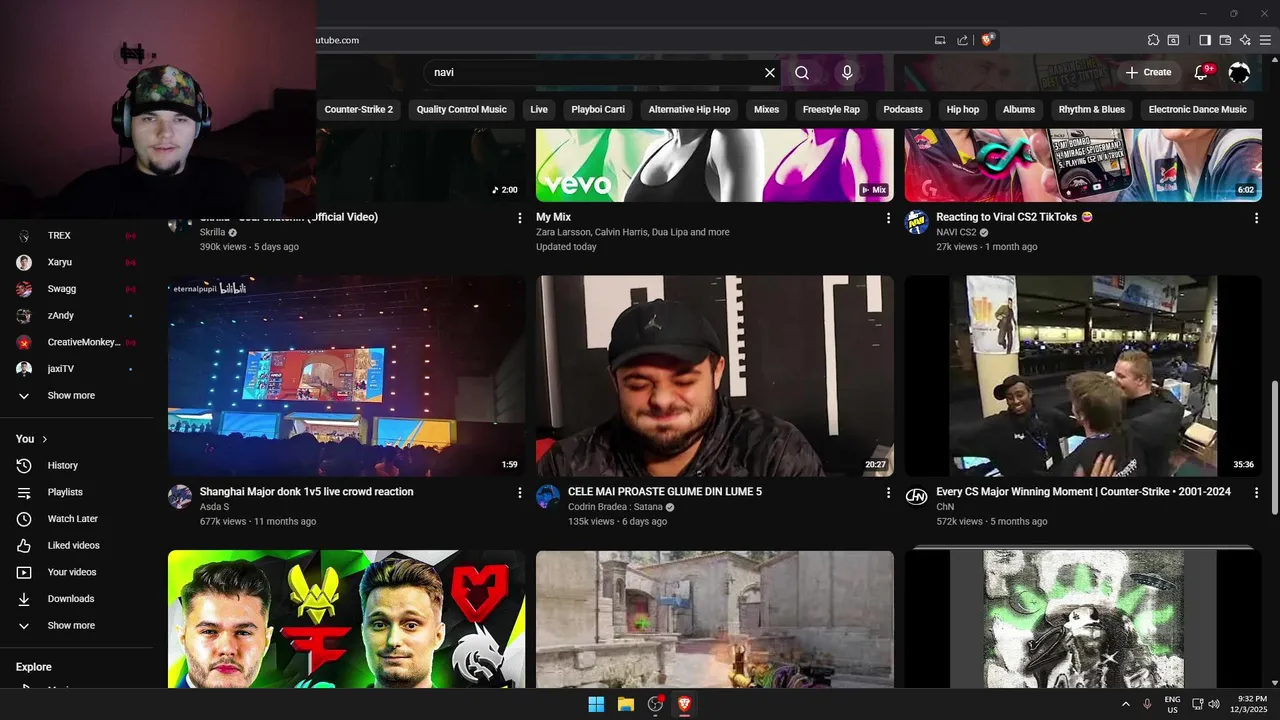The width and height of the screenshot is (1280, 720).
Task: Open options for CELE MAI PROASTE GLUME video
Action: click(888, 493)
